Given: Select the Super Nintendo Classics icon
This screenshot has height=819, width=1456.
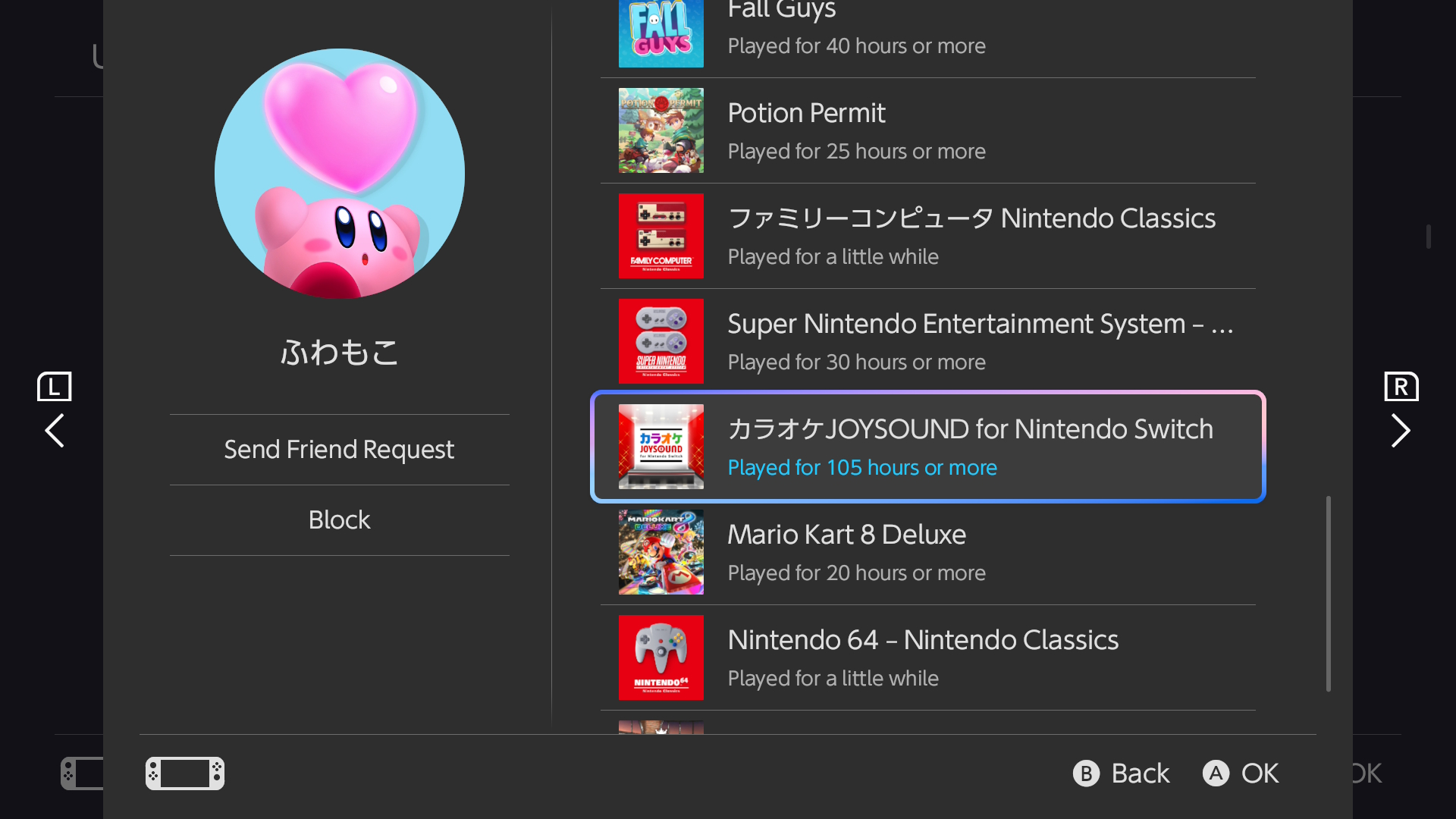Looking at the screenshot, I should tap(661, 341).
